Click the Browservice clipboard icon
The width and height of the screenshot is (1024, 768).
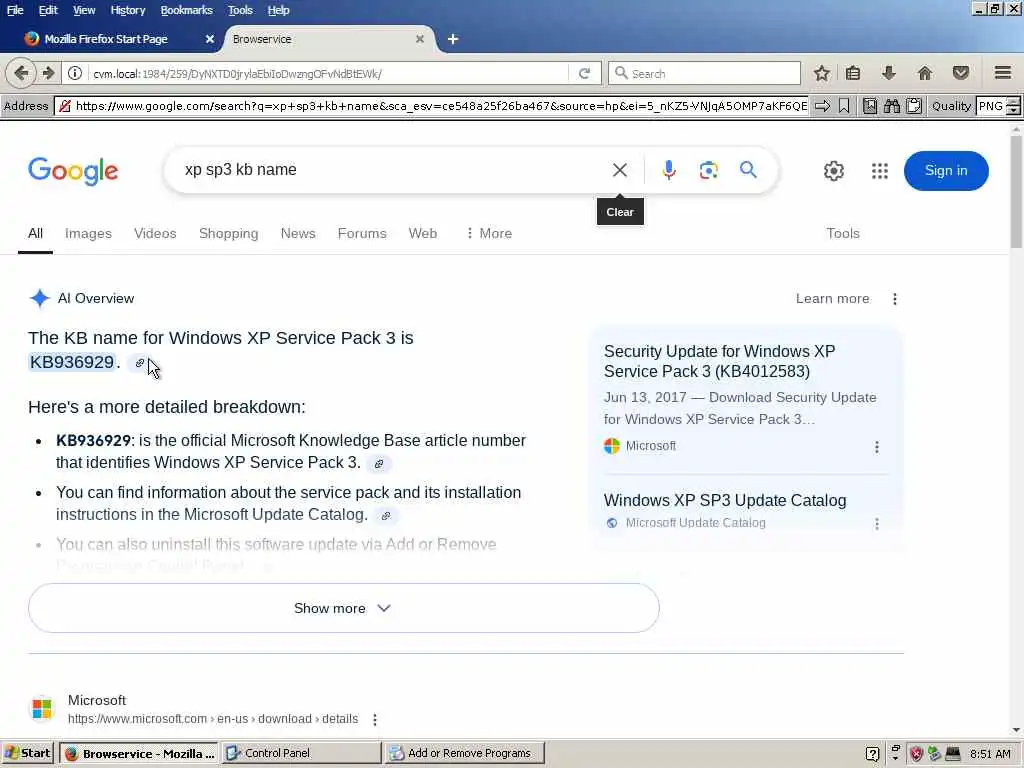(x=914, y=106)
